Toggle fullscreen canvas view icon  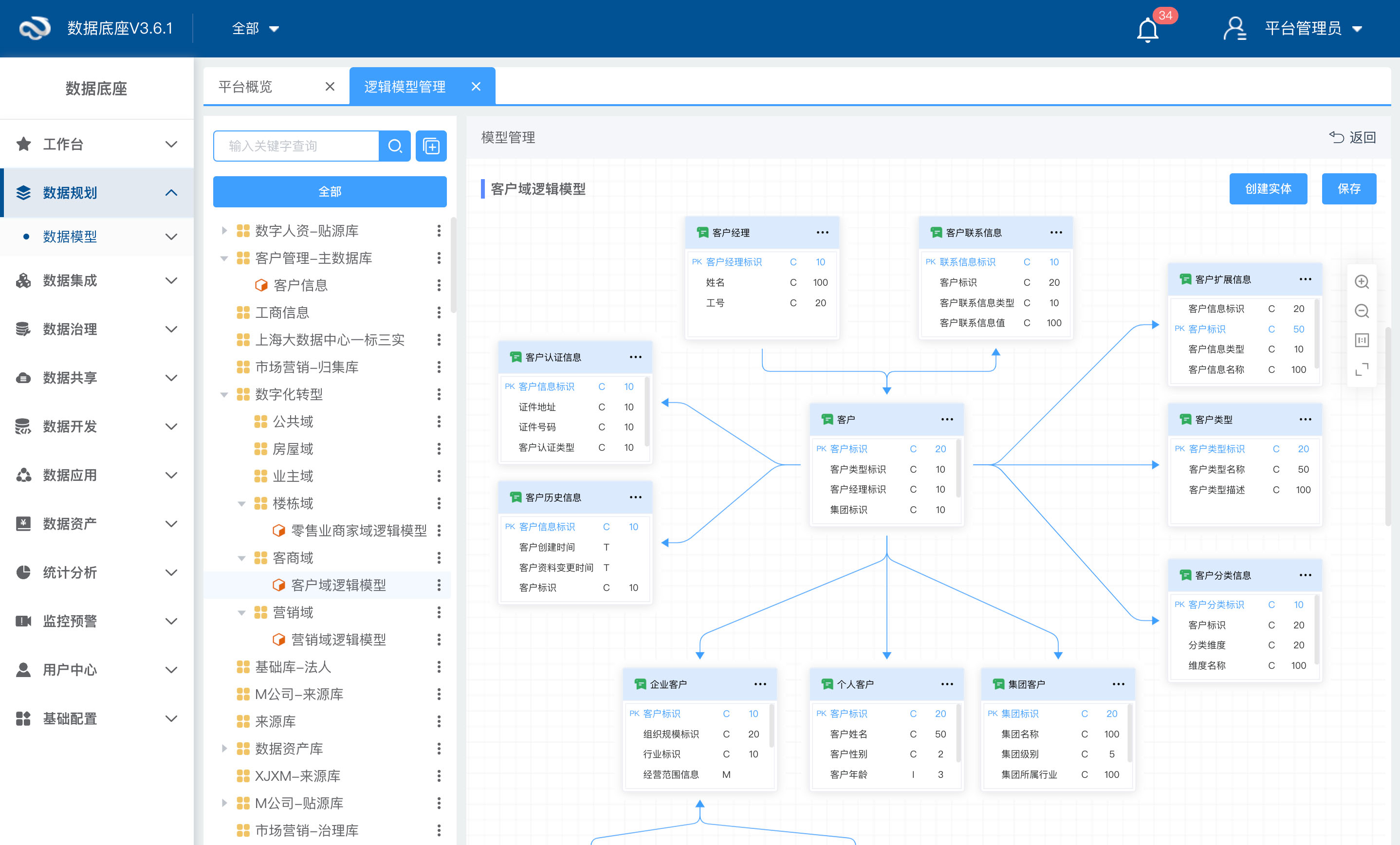pos(1362,369)
